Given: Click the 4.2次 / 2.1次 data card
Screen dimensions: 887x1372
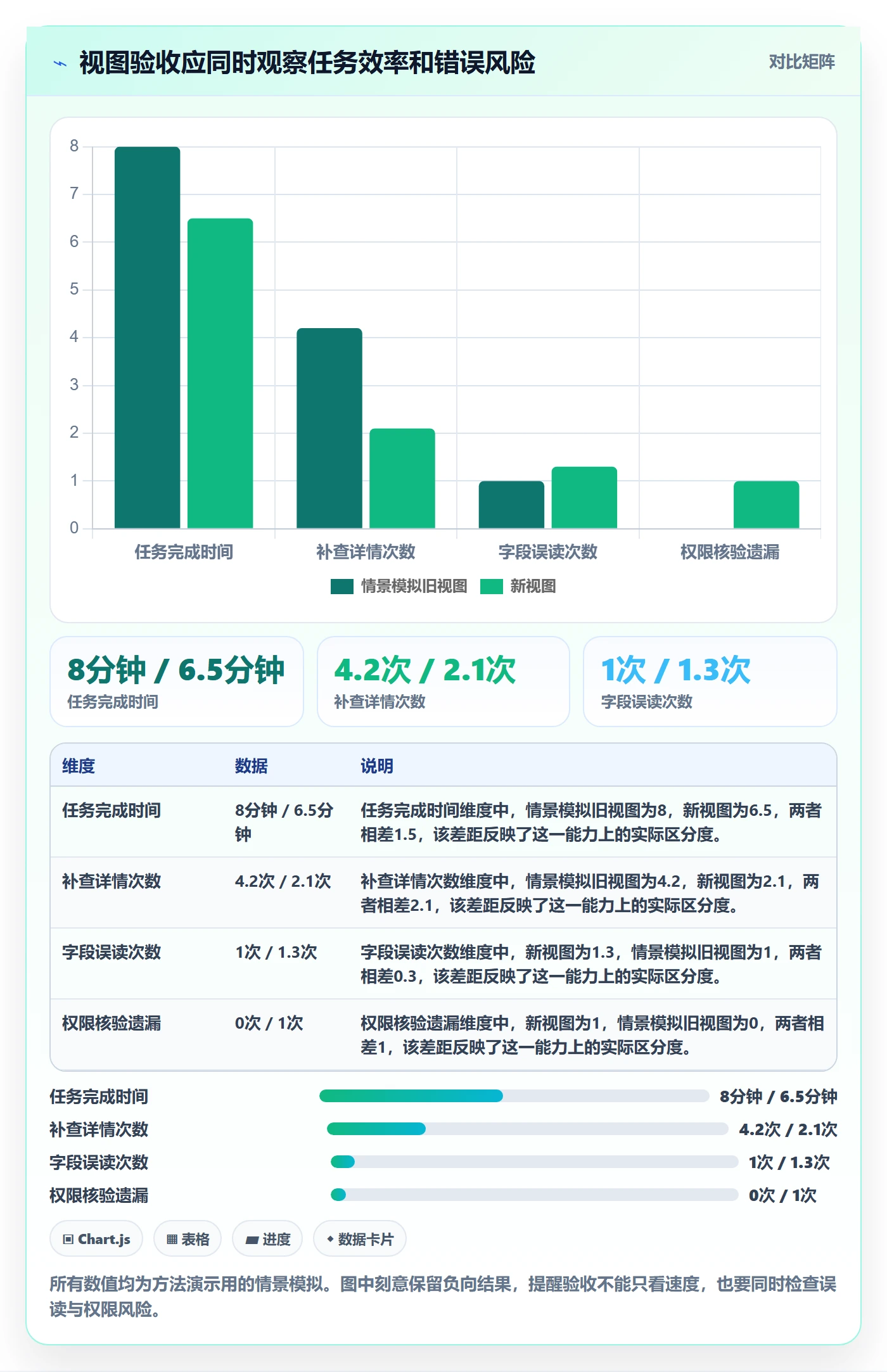Looking at the screenshot, I should (x=443, y=682).
